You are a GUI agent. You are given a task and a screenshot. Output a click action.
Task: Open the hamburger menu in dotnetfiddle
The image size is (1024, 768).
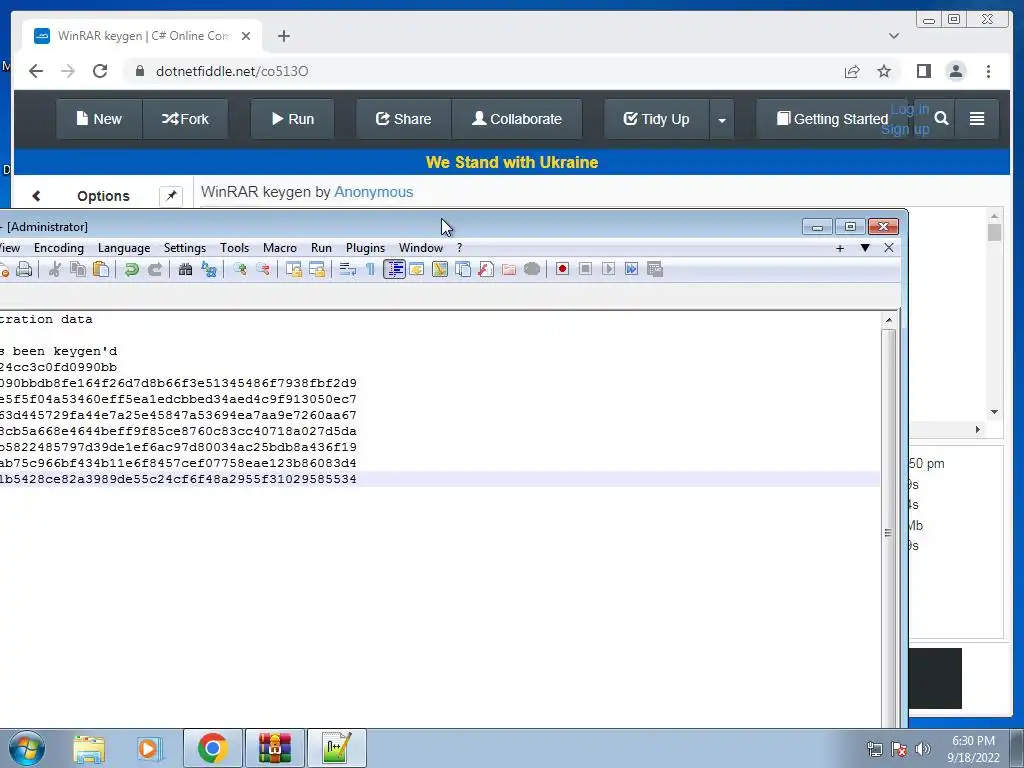(x=977, y=118)
